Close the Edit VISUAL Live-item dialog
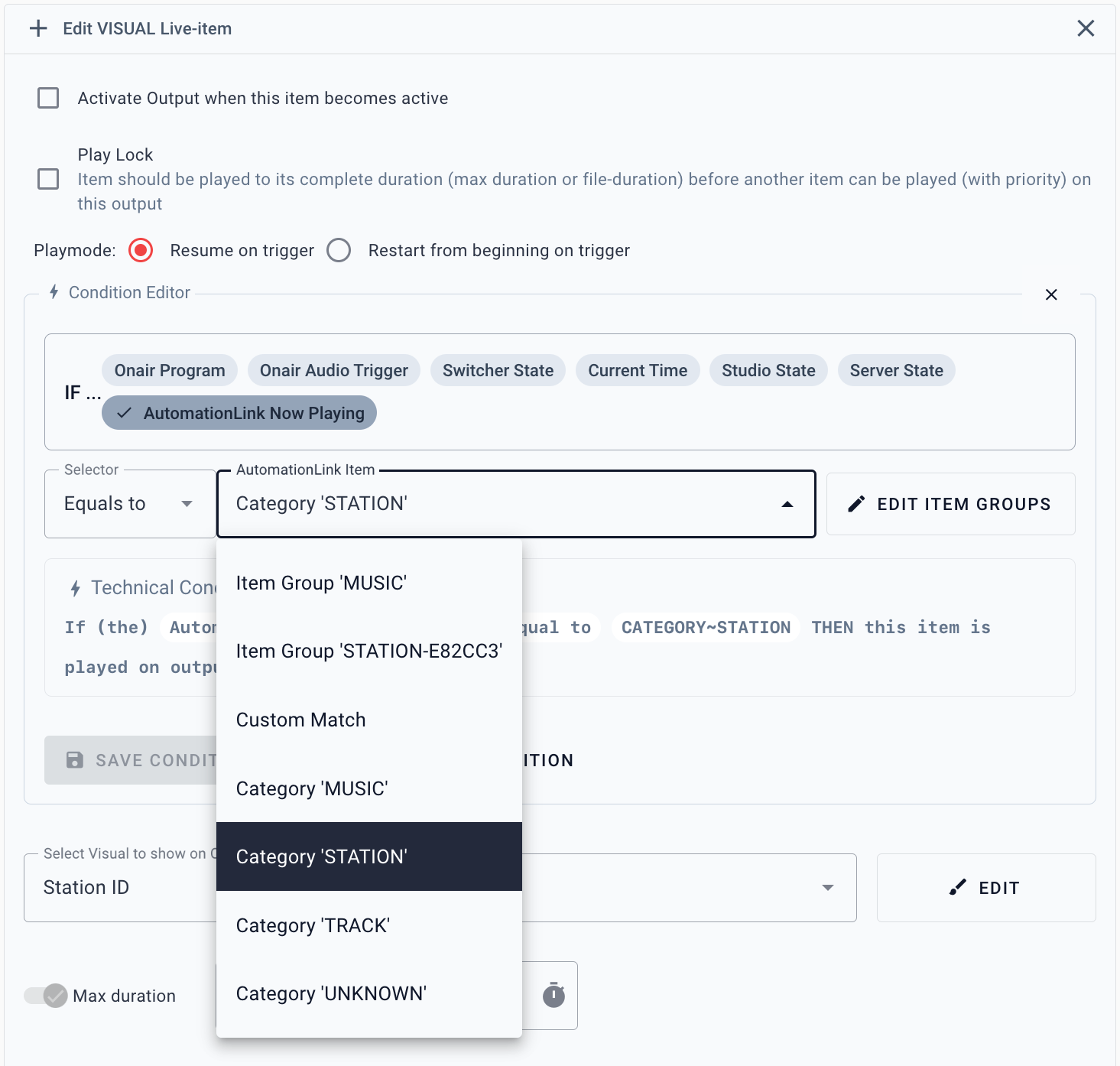1120x1066 pixels. click(1086, 28)
